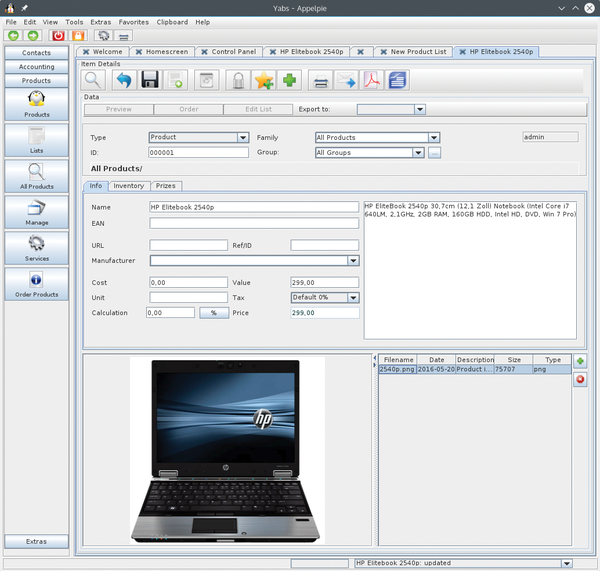Open the Favorites menu
Image resolution: width=600 pixels, height=571 pixels.
click(134, 22)
